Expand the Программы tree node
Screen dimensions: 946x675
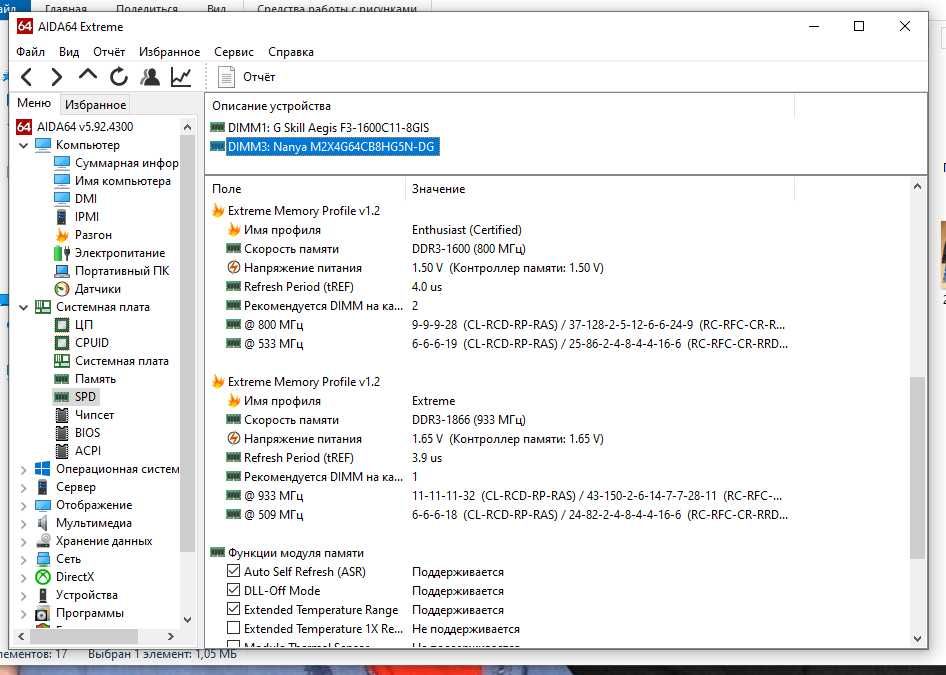click(24, 613)
